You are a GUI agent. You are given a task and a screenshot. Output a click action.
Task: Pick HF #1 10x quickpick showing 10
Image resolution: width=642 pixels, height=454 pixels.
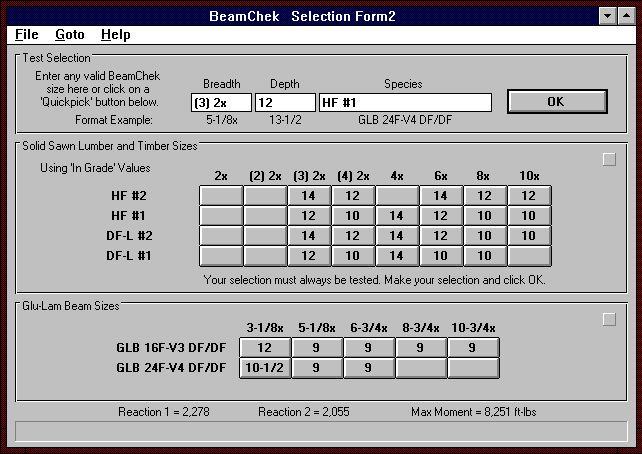coord(529,215)
